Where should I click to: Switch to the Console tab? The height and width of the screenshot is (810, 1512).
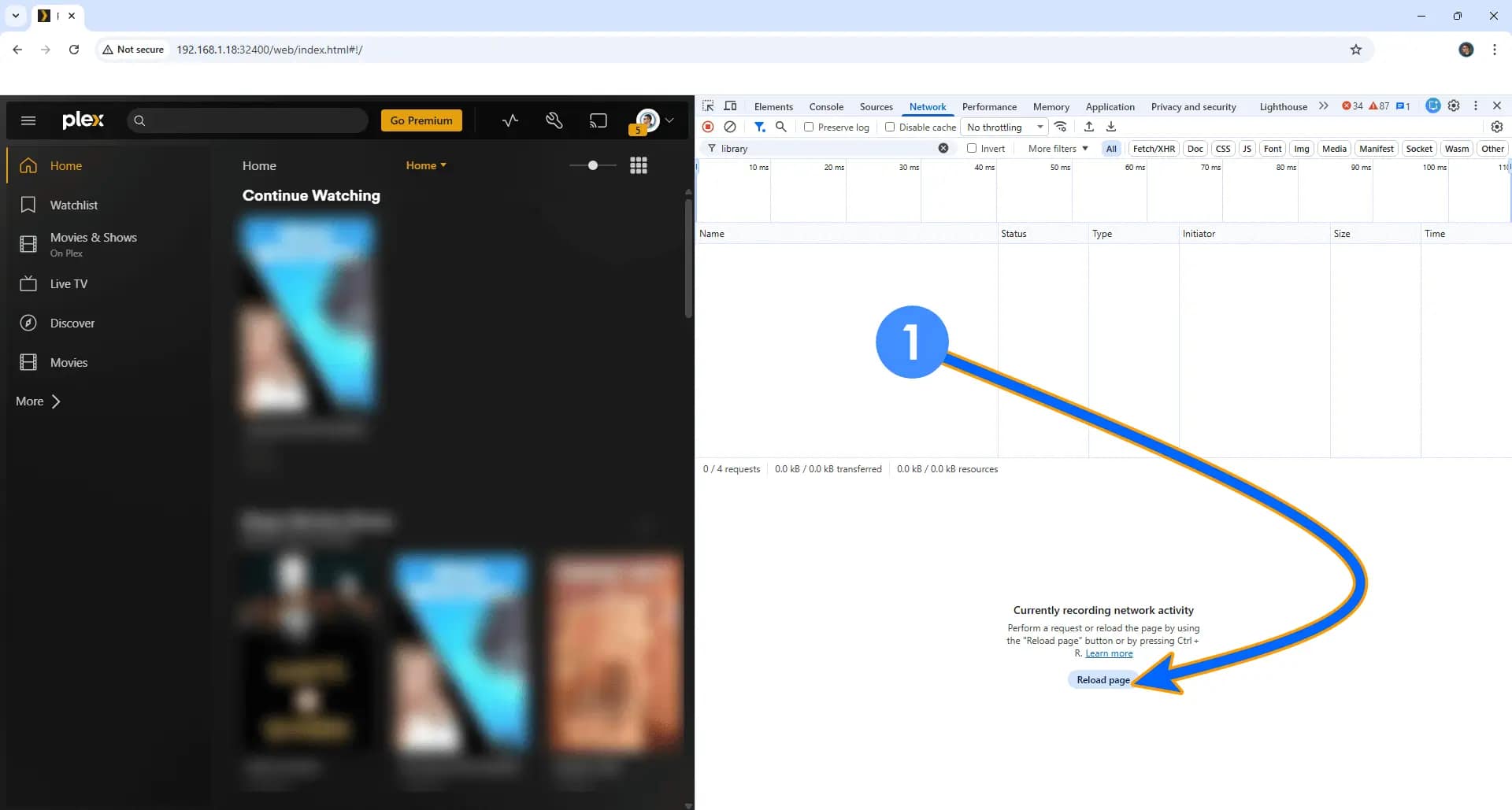pyautogui.click(x=826, y=107)
